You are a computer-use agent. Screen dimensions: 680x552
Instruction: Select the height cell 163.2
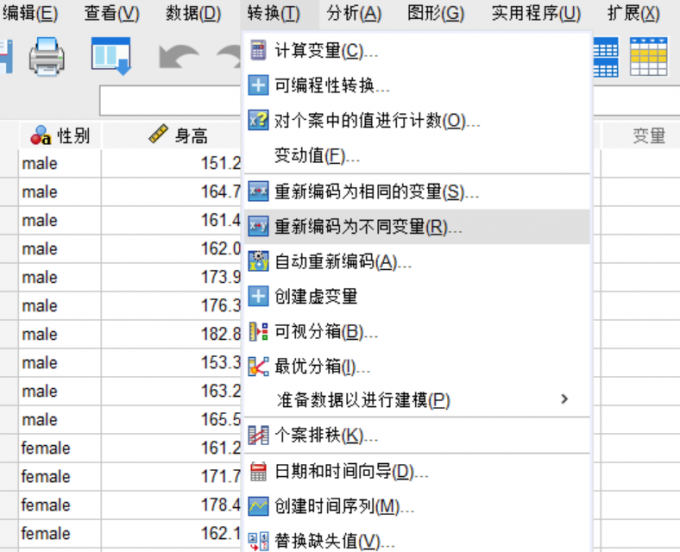click(x=171, y=391)
